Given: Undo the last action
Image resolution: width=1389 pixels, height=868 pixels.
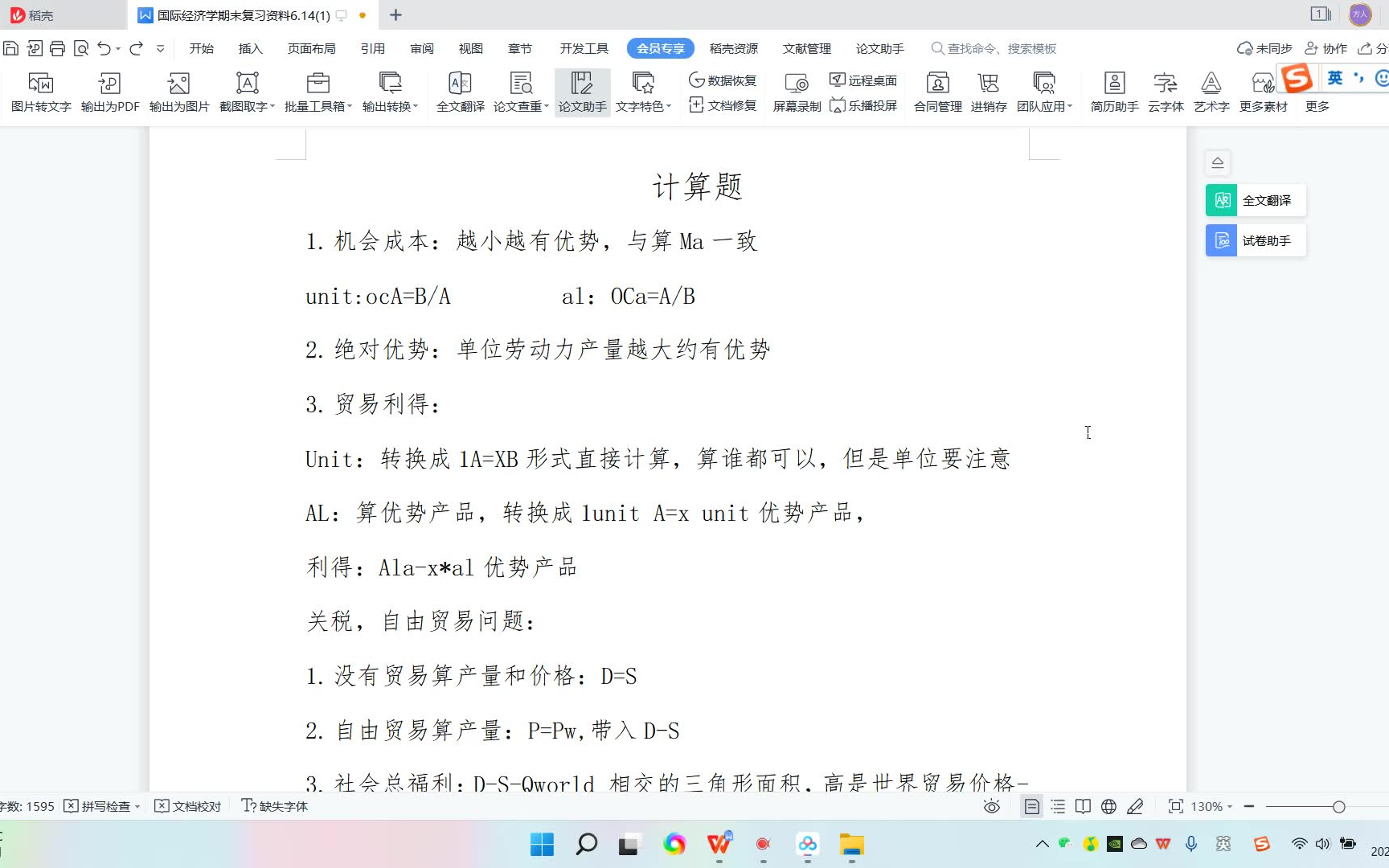Looking at the screenshot, I should 104,48.
